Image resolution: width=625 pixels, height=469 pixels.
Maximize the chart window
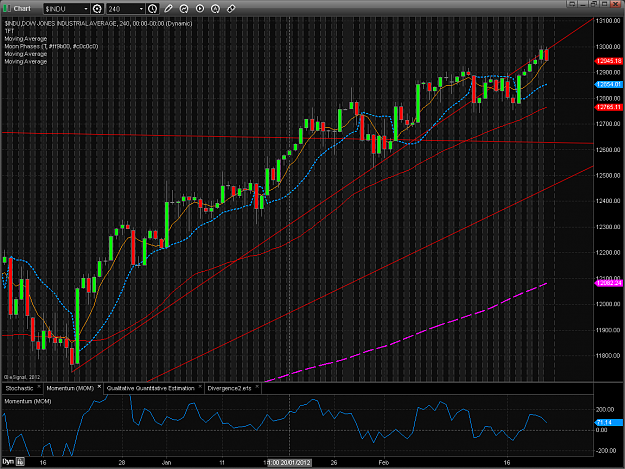pos(604,4)
